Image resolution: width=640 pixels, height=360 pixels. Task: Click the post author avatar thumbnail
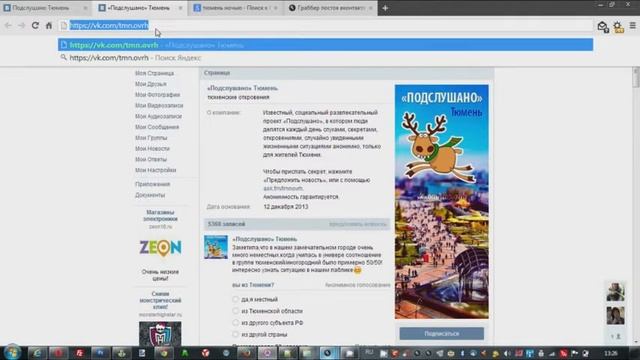(216, 247)
